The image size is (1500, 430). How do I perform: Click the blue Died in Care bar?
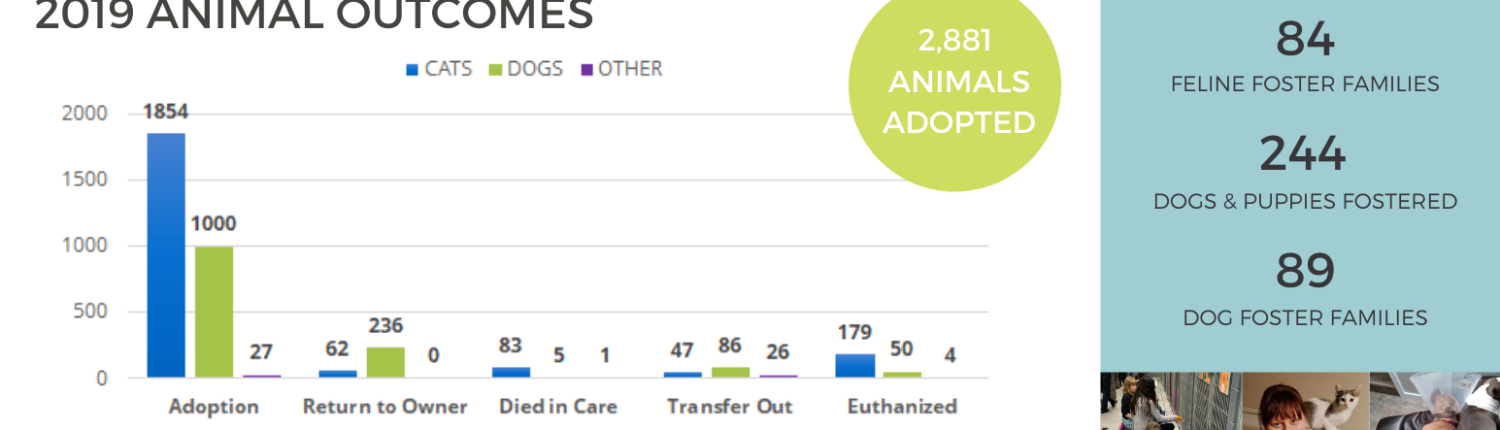click(x=511, y=372)
